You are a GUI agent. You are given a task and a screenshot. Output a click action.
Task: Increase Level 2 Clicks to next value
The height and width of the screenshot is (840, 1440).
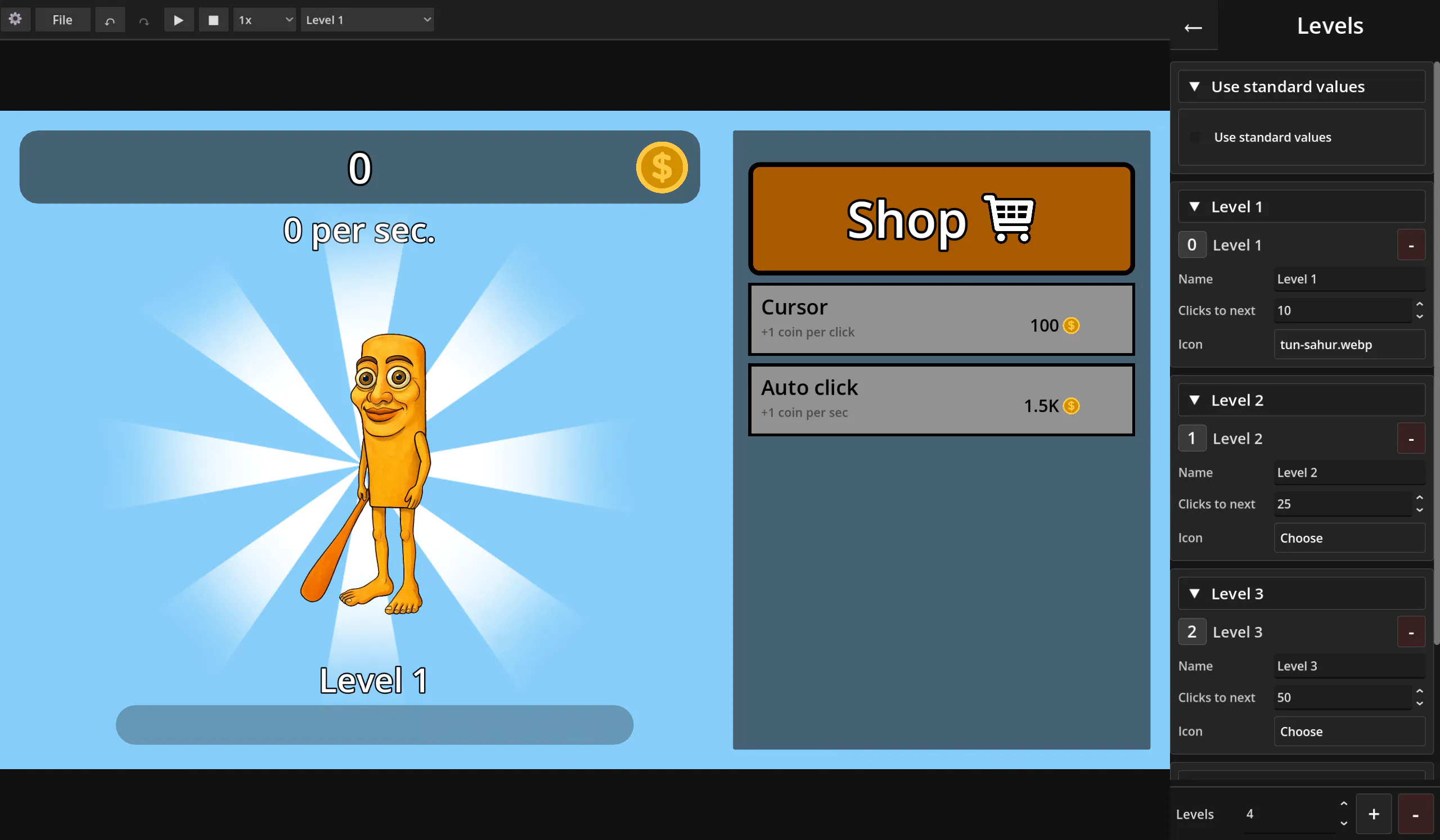click(x=1419, y=498)
